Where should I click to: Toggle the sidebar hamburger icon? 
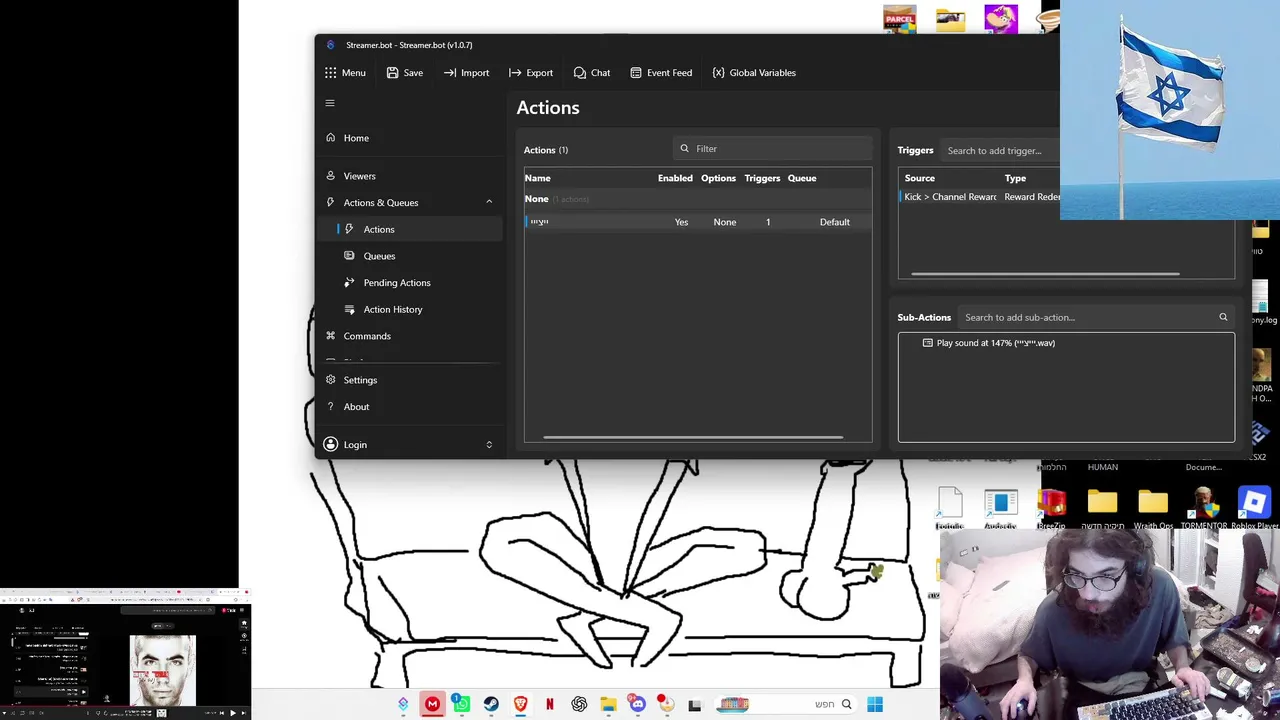click(x=330, y=103)
